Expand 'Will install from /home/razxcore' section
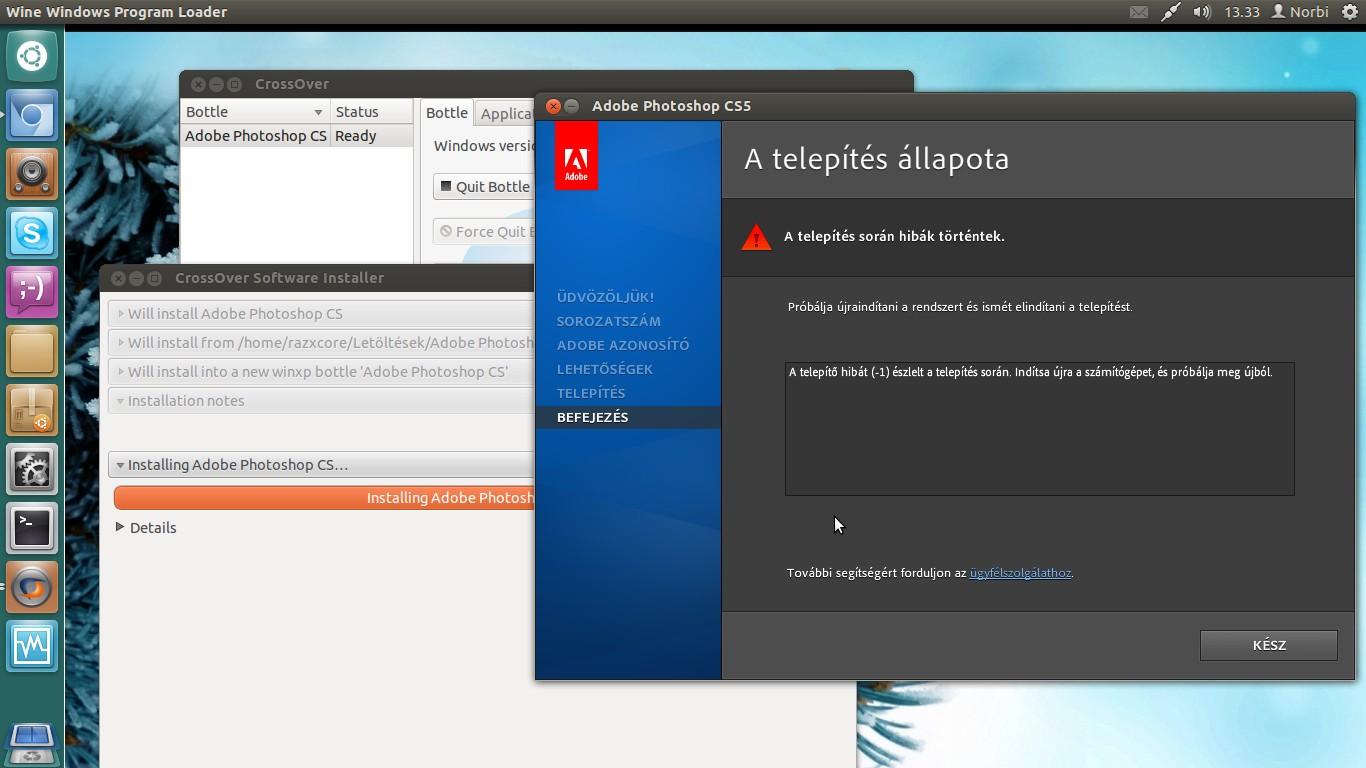Image resolution: width=1366 pixels, height=768 pixels. pyautogui.click(x=321, y=342)
